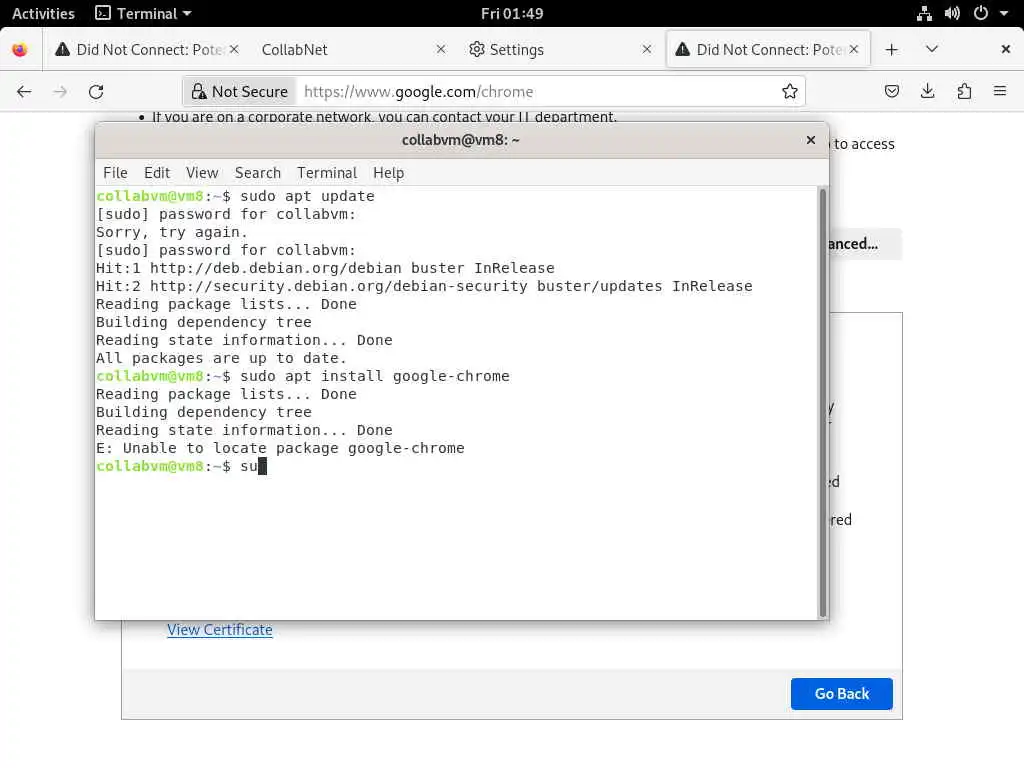The width and height of the screenshot is (1024, 768).
Task: Open the Activities overview
Action: 43,13
